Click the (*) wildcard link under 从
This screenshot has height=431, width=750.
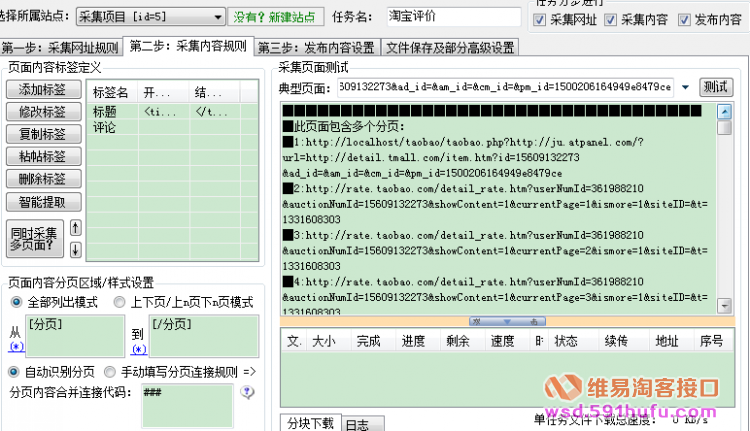pyautogui.click(x=16, y=347)
